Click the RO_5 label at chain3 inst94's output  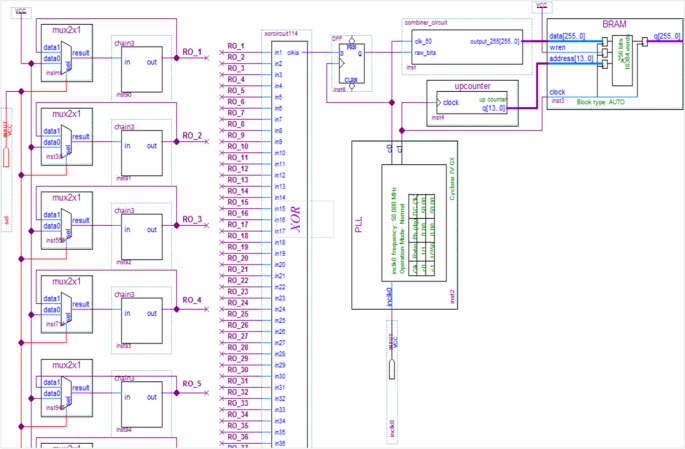192,383
